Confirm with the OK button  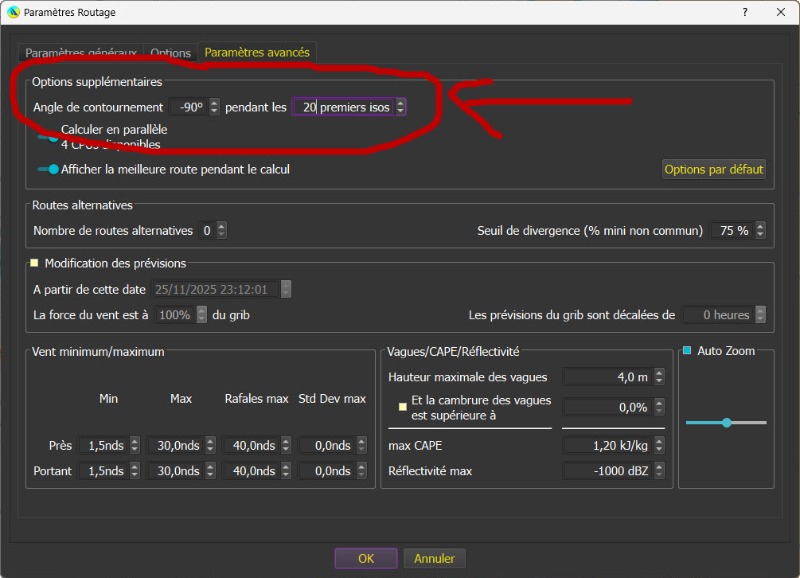(x=366, y=559)
